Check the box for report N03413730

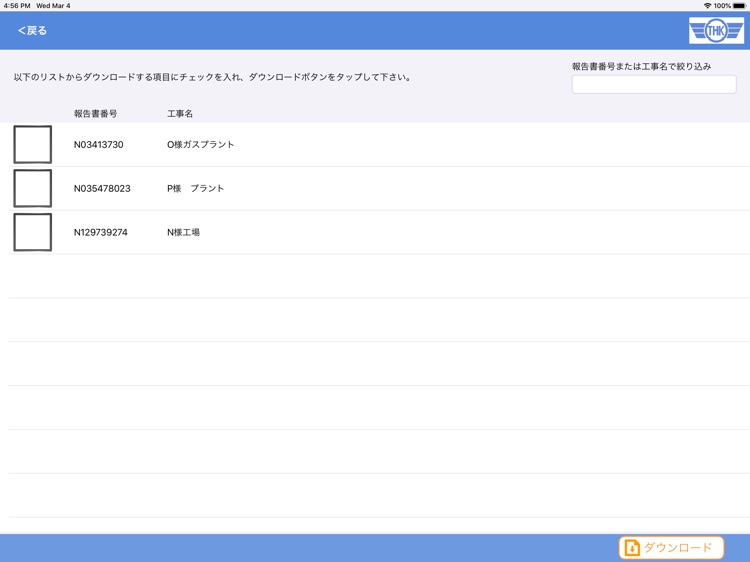33,144
